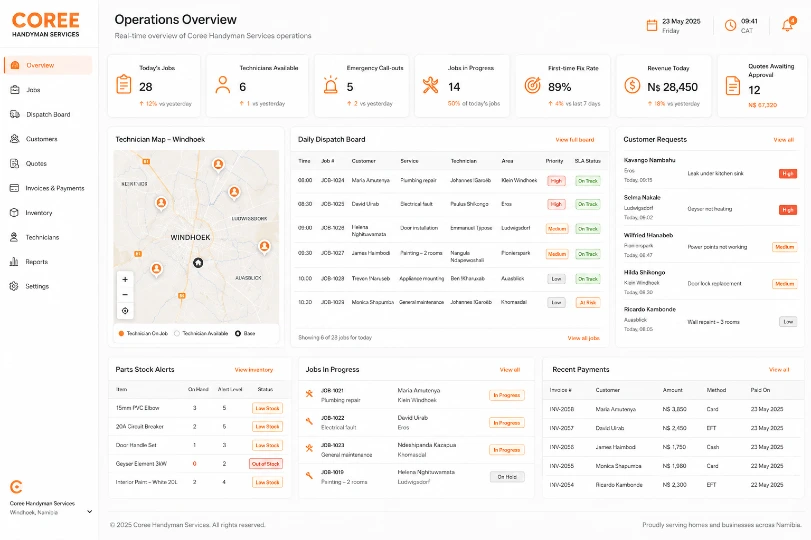Click View all in Customer Requests
The width and height of the screenshot is (811, 540).
pyautogui.click(x=784, y=140)
